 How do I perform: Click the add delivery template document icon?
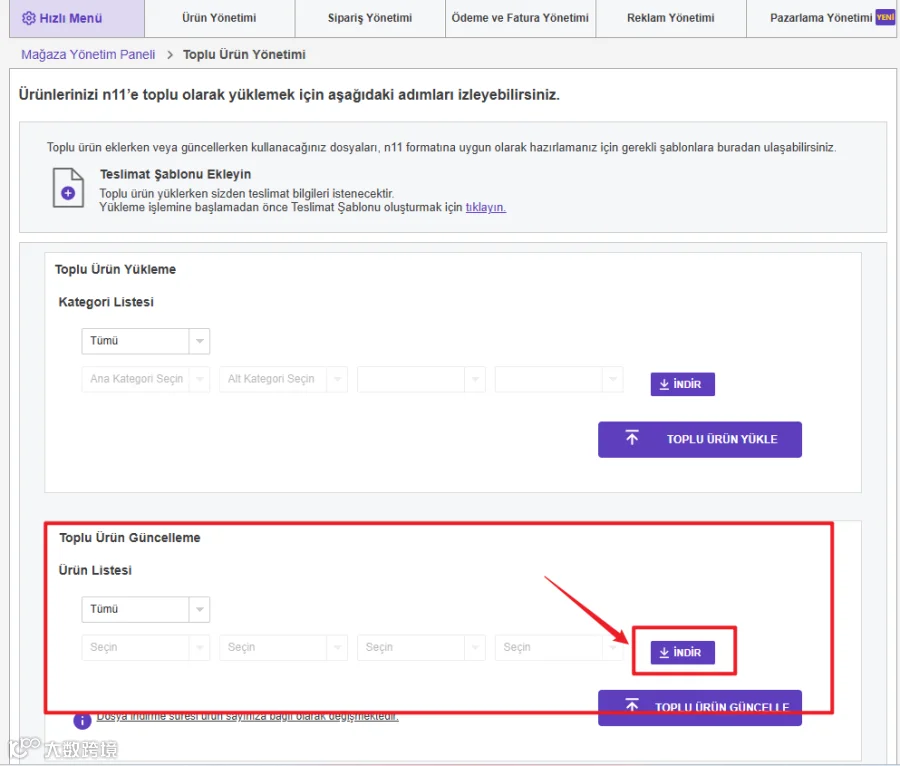click(x=68, y=188)
